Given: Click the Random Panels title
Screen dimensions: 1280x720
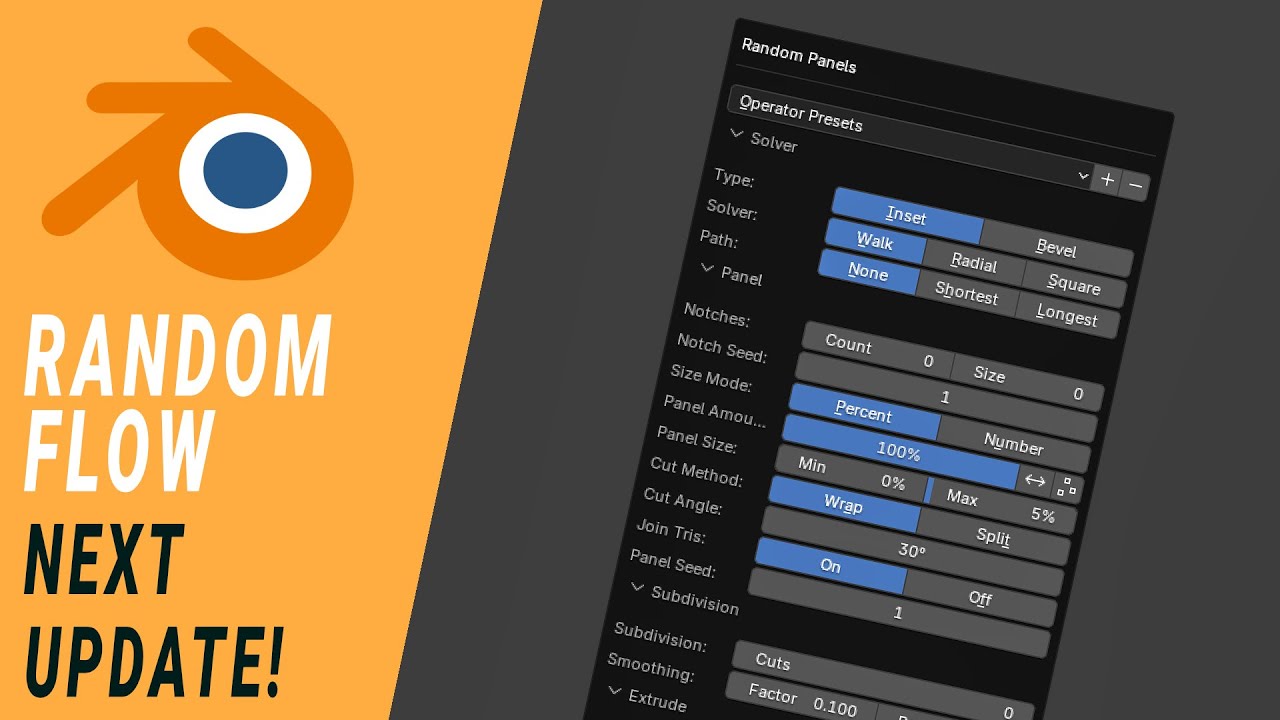Looking at the screenshot, I should (x=799, y=55).
